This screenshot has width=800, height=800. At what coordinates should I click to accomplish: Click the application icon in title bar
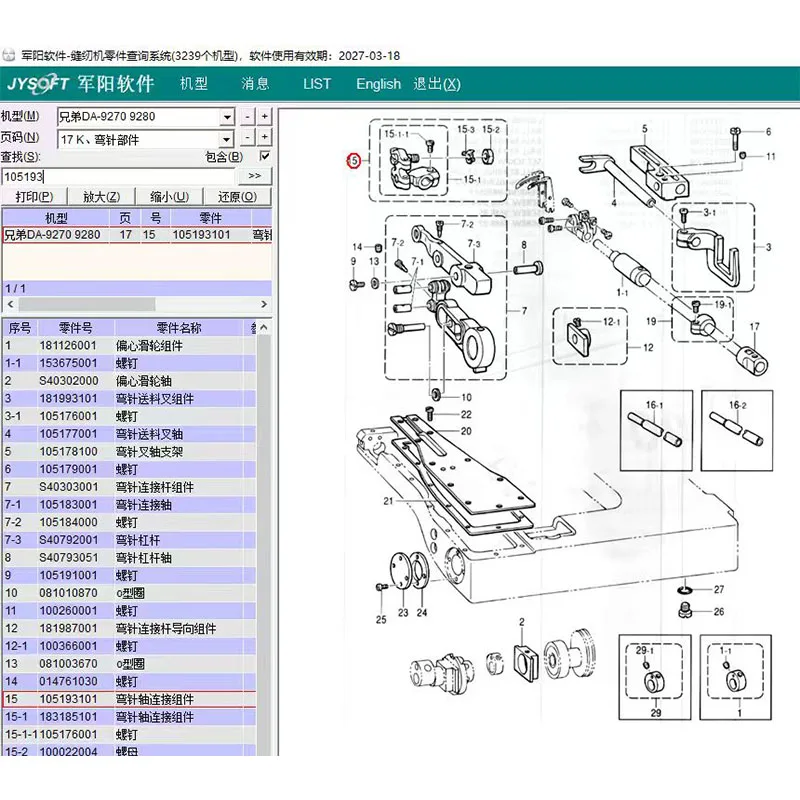click(x=9, y=55)
